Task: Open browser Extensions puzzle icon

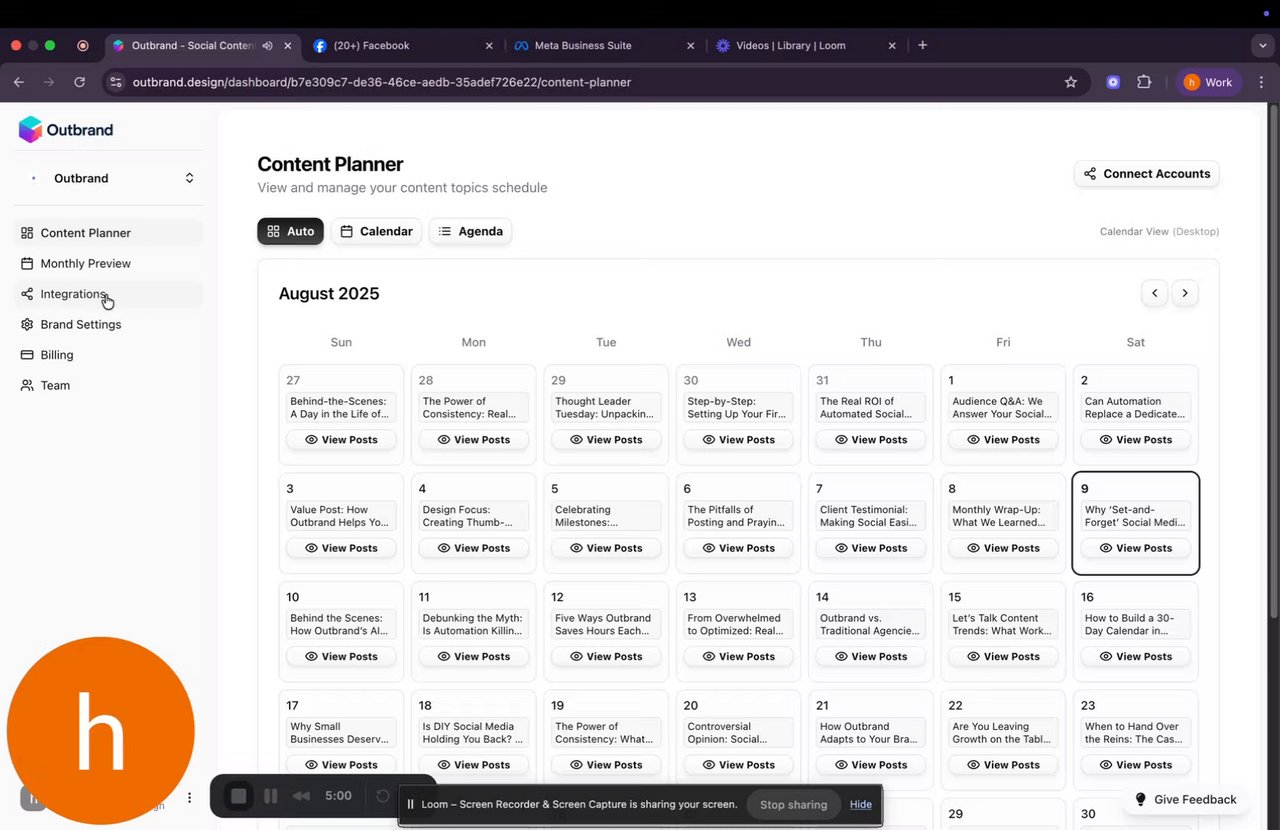Action: point(1144,82)
